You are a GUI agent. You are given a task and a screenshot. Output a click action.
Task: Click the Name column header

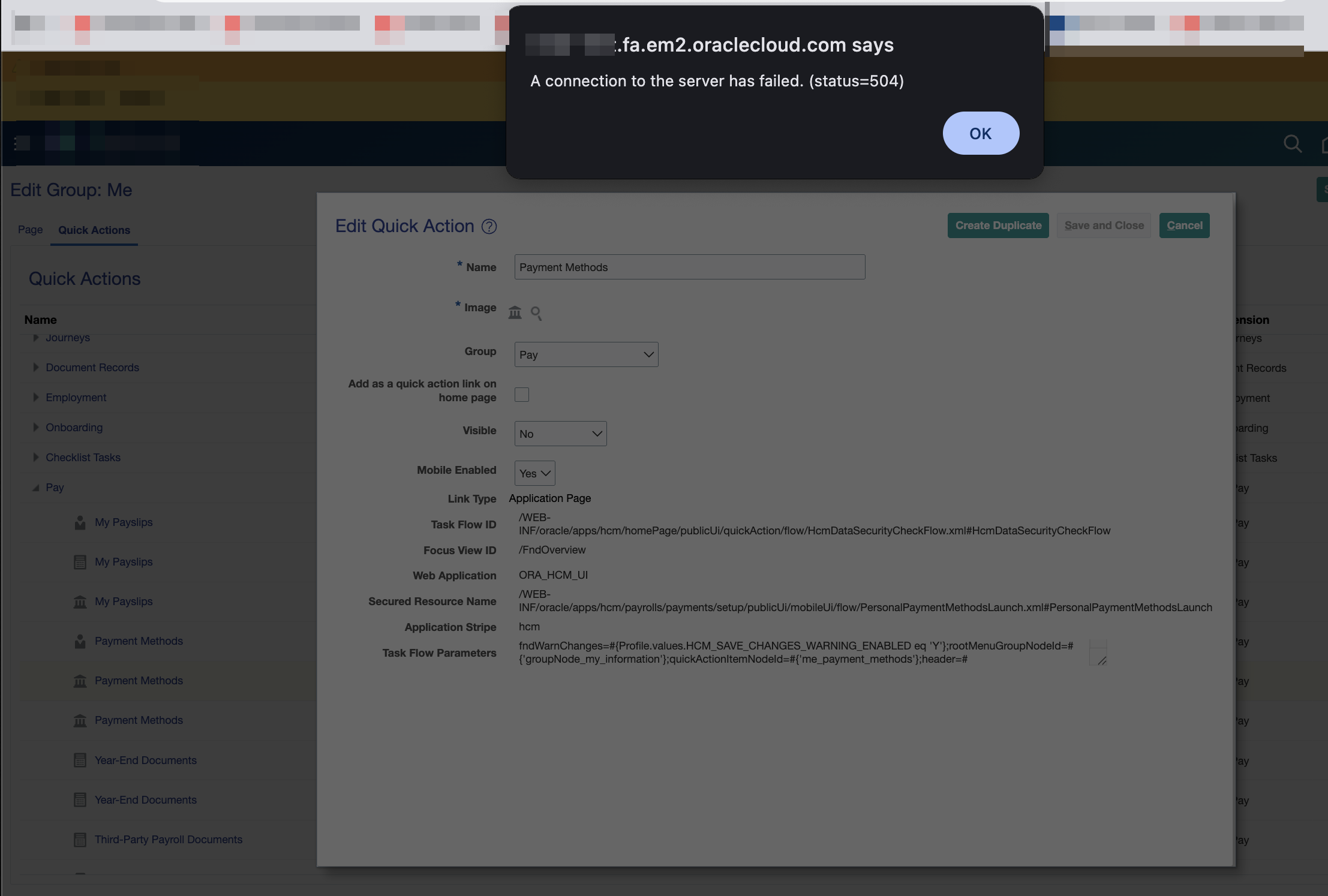click(x=40, y=320)
